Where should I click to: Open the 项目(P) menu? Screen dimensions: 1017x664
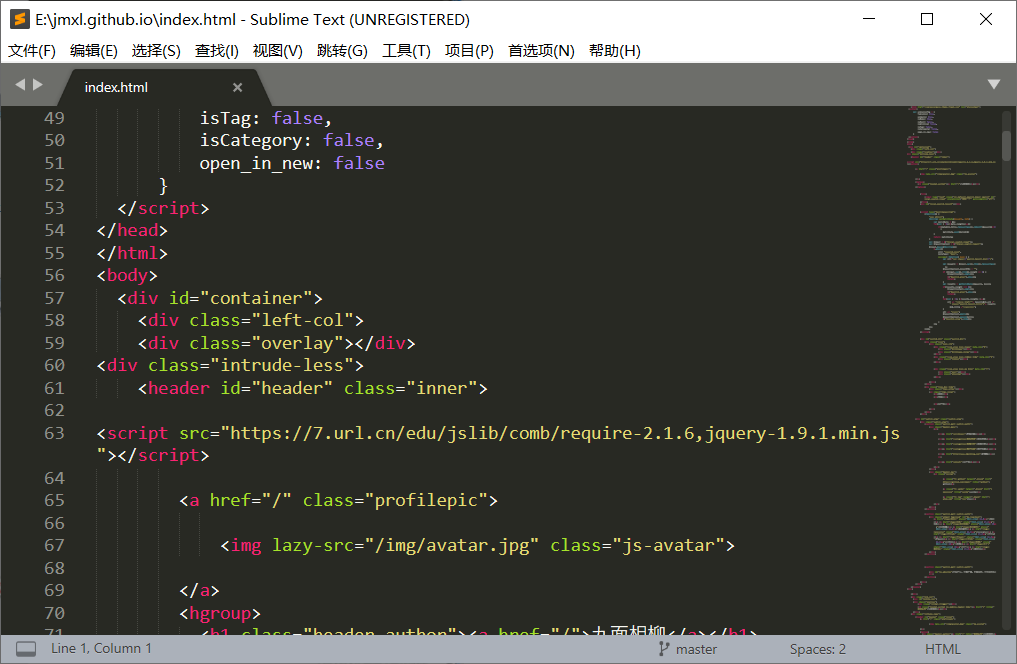coord(470,51)
